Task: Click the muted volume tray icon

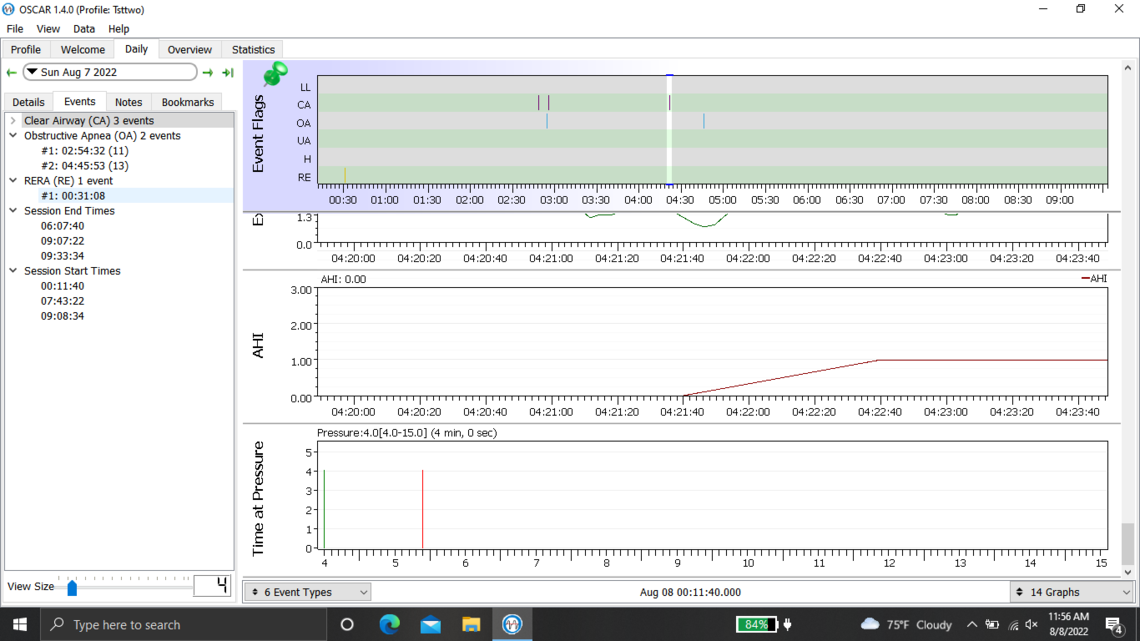Action: (x=1031, y=624)
